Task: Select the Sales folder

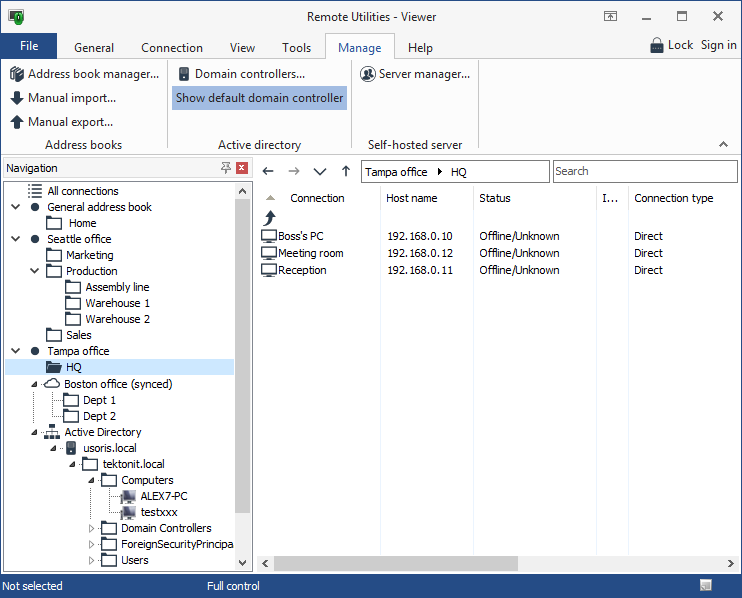Action: coord(79,335)
